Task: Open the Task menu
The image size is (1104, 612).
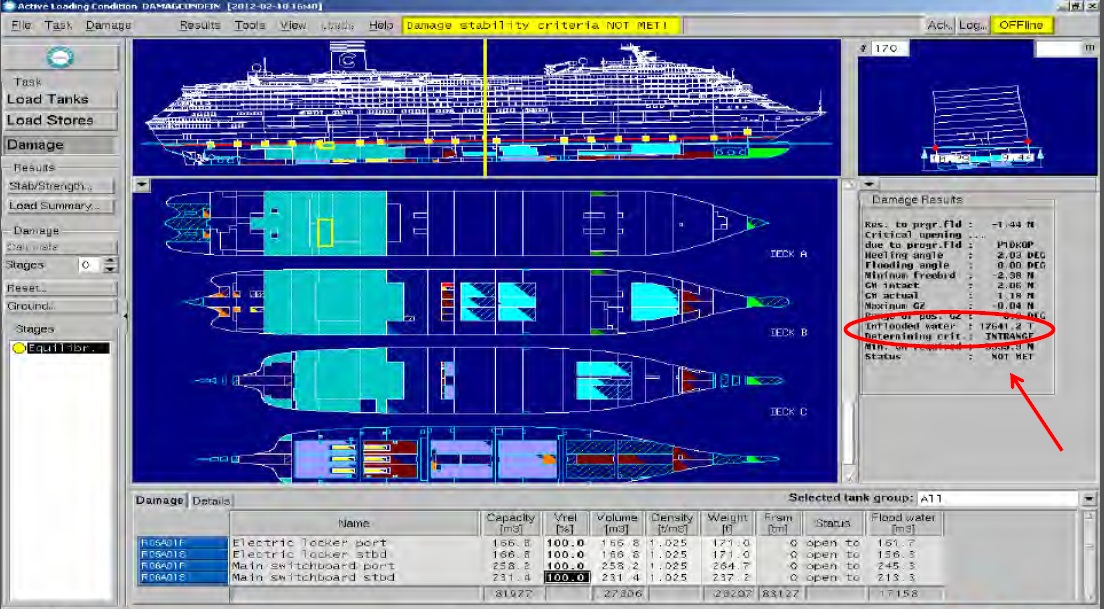Action: pos(58,25)
